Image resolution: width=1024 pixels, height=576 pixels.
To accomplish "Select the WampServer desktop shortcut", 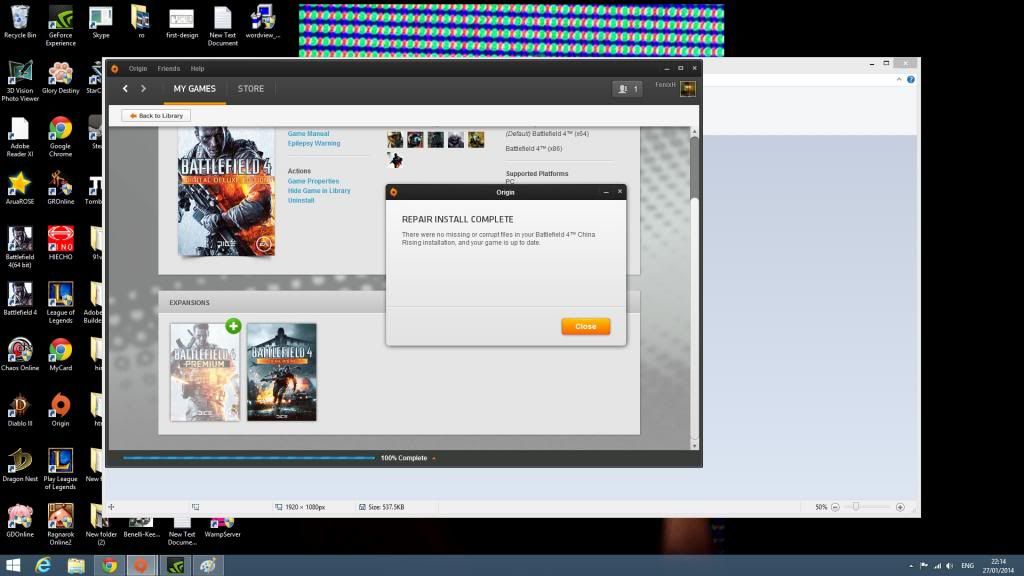I will click(222, 526).
